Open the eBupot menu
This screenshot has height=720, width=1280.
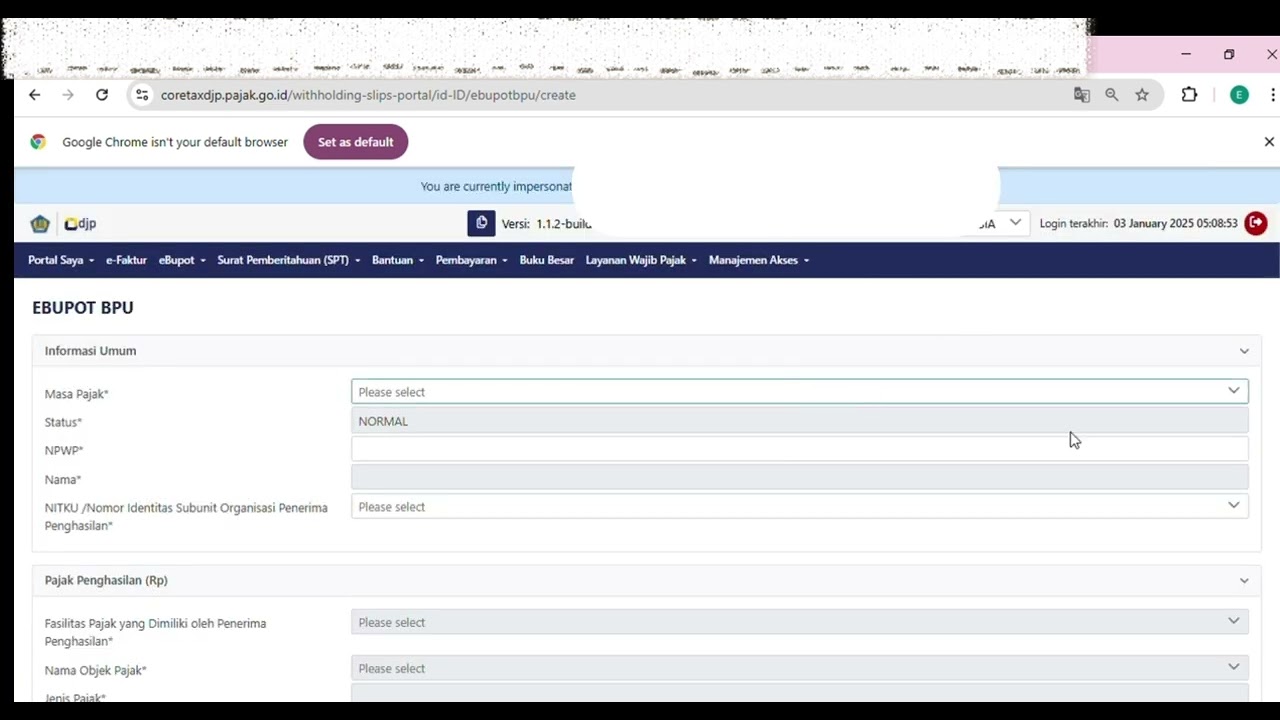181,260
